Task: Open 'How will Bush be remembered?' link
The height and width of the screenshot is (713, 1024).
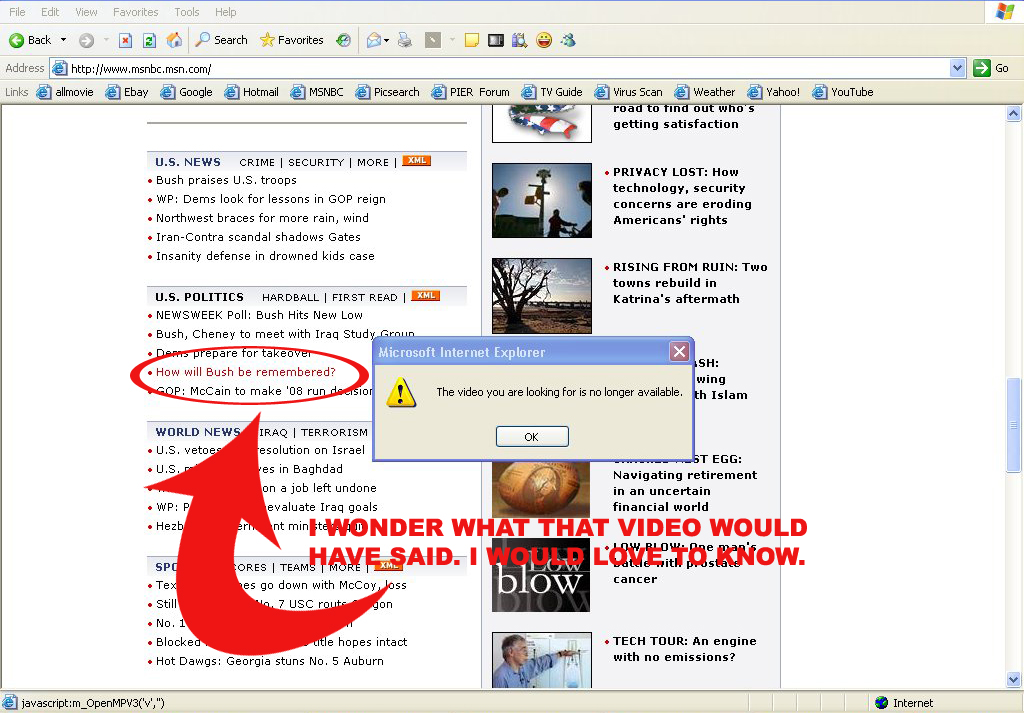Action: [x=246, y=372]
